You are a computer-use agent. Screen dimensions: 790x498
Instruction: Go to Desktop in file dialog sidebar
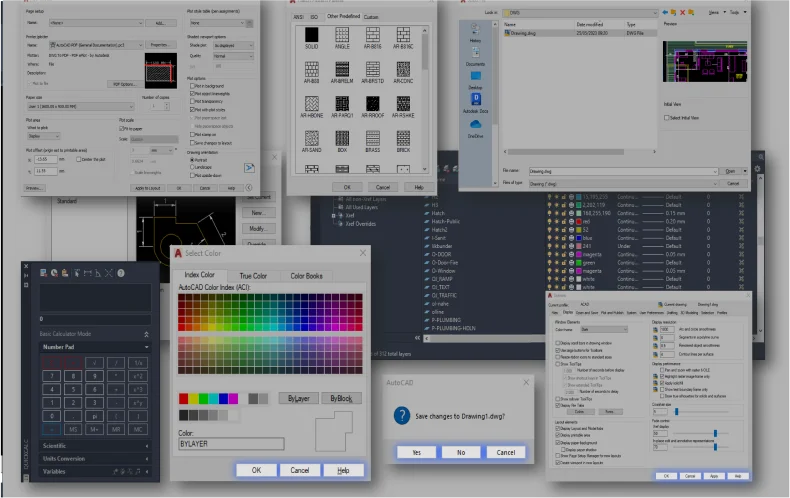pyautogui.click(x=475, y=80)
